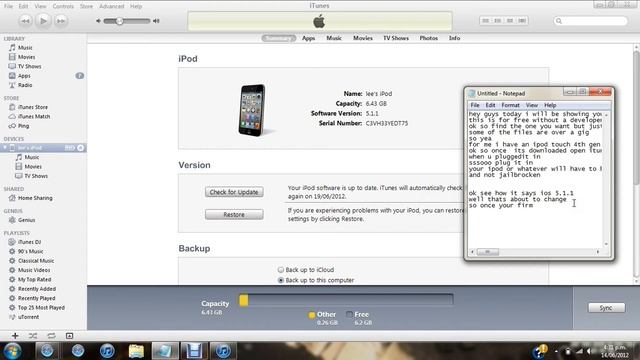Open the Classical Music playlist
Image resolution: width=640 pixels, height=360 pixels.
(36, 261)
